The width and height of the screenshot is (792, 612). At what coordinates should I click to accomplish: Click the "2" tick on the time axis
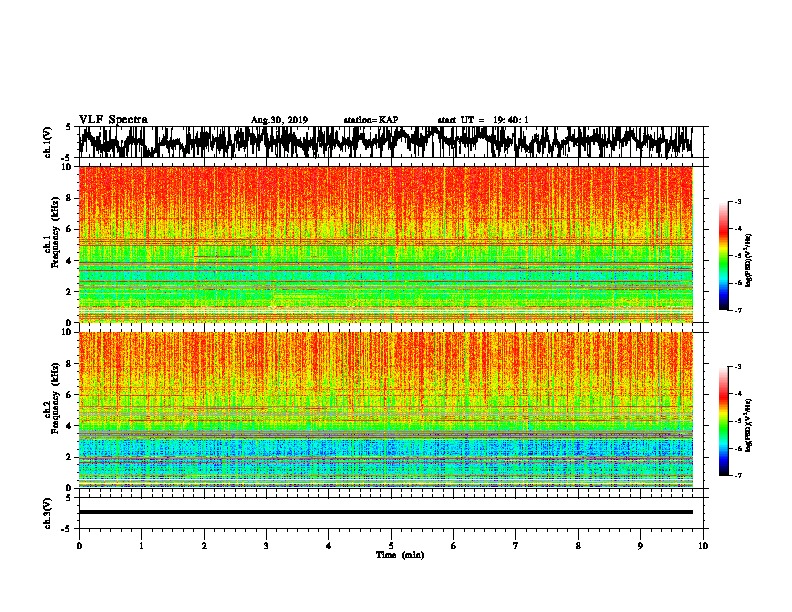[x=204, y=546]
